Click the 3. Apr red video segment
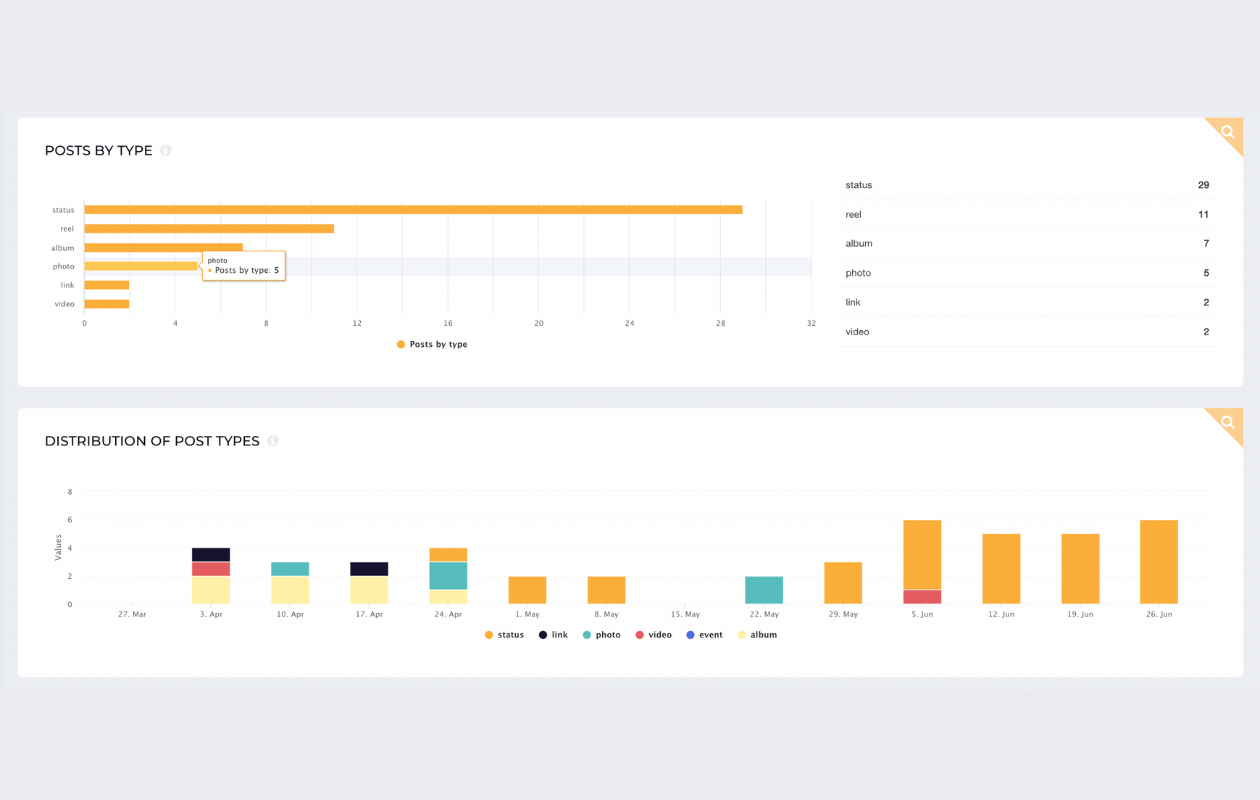1260x800 pixels. 211,569
